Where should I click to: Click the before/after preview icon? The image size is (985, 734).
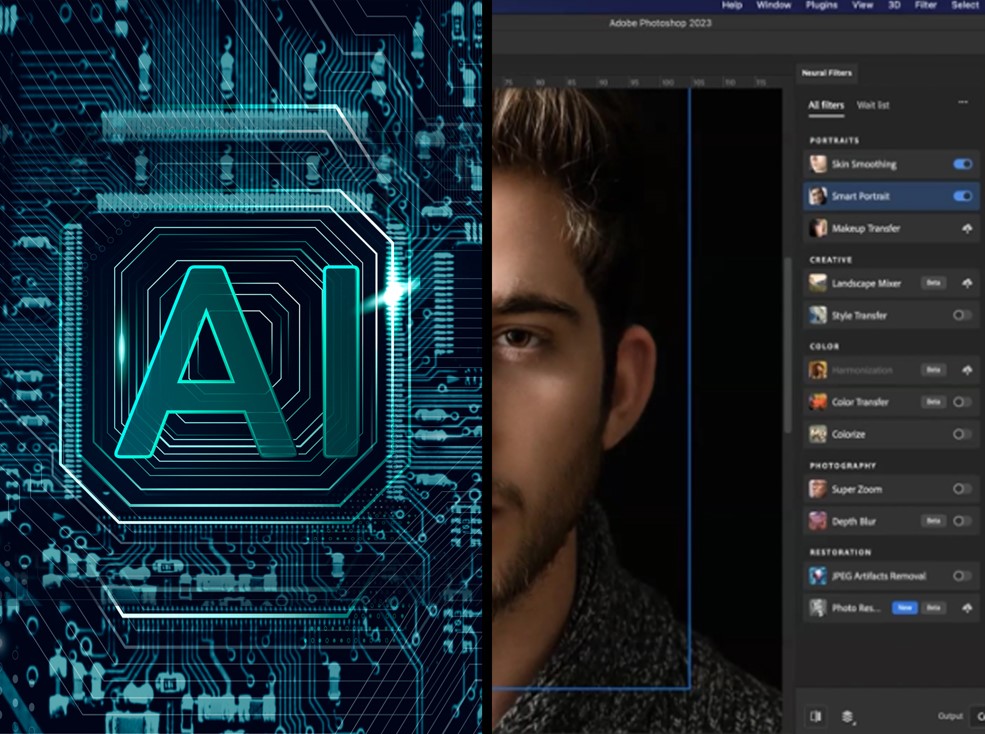click(815, 716)
